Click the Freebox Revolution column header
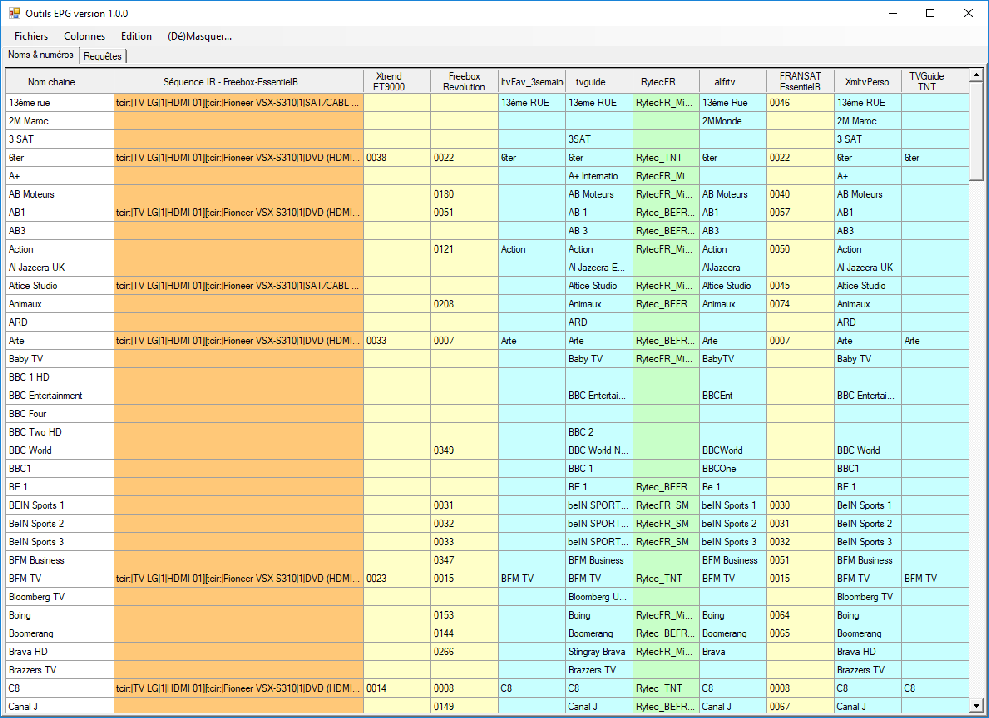 point(464,81)
